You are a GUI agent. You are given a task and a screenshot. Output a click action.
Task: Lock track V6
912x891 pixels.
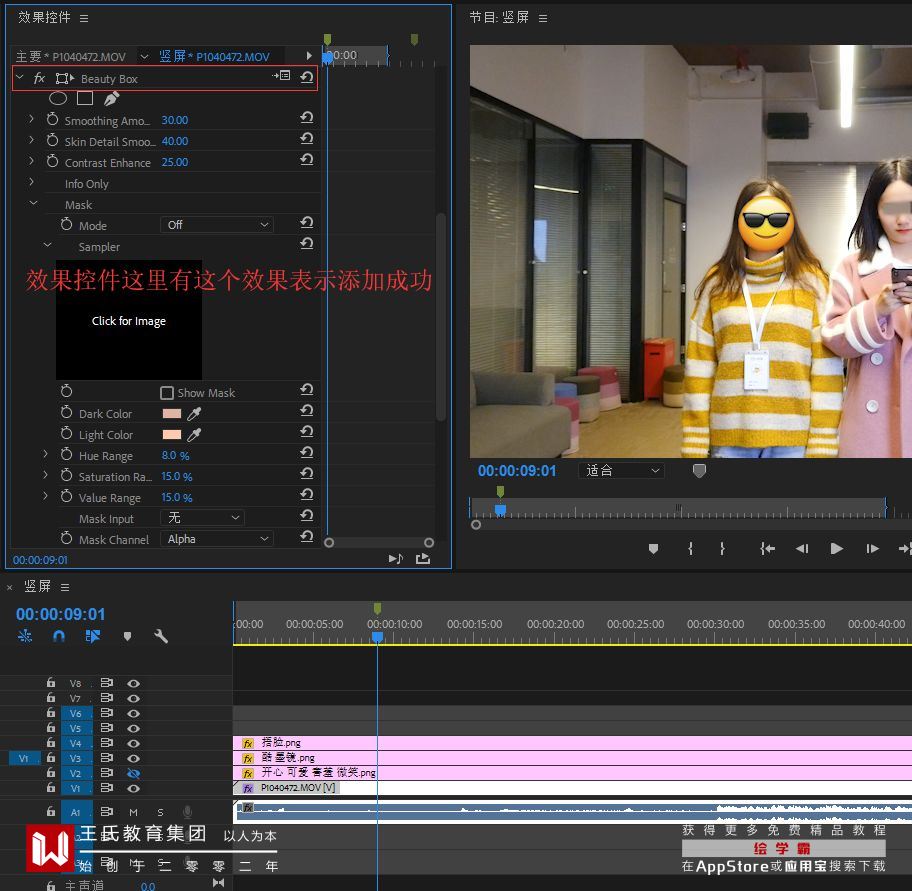[51, 712]
